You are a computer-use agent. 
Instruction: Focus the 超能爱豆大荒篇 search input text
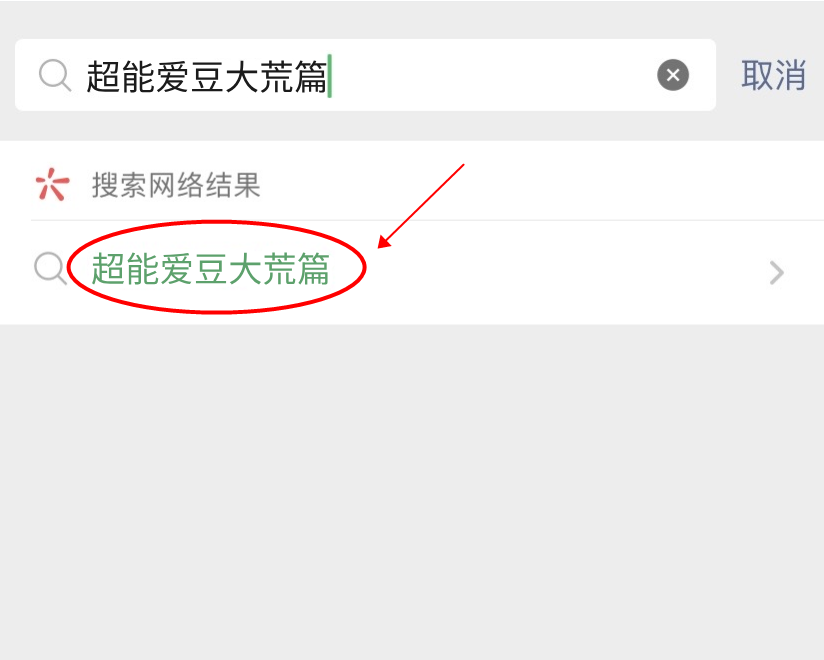[x=207, y=76]
